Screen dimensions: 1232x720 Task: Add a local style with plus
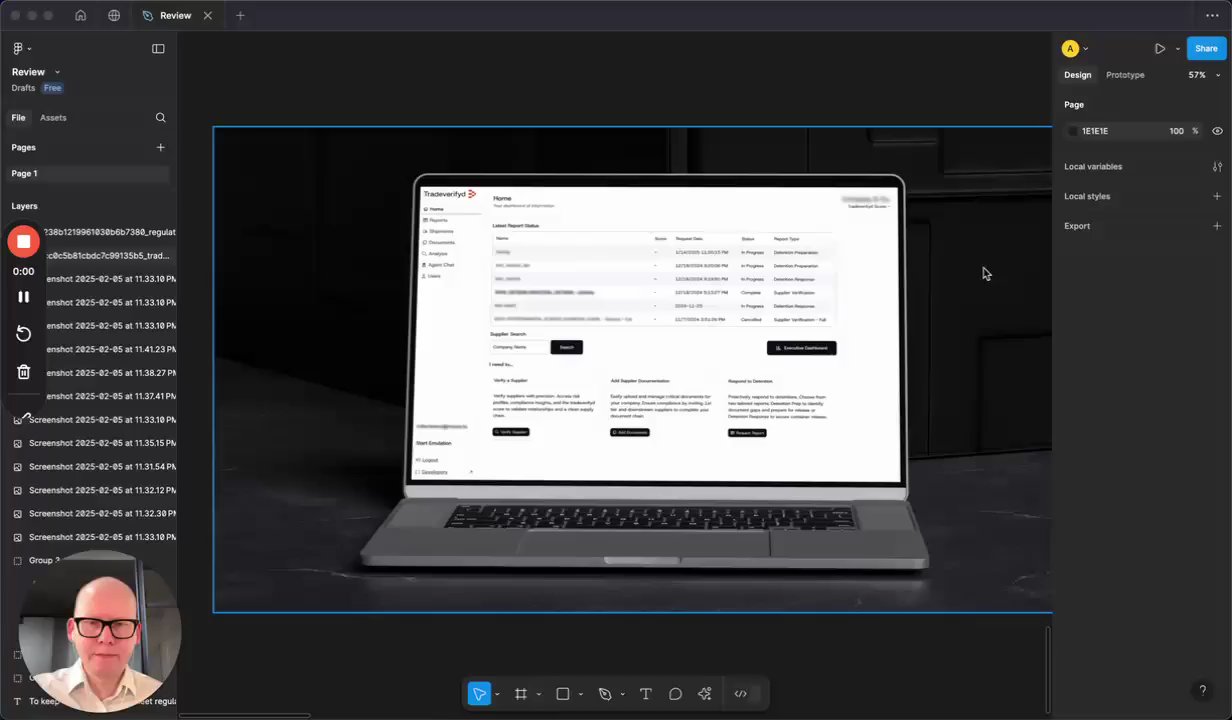(1217, 196)
